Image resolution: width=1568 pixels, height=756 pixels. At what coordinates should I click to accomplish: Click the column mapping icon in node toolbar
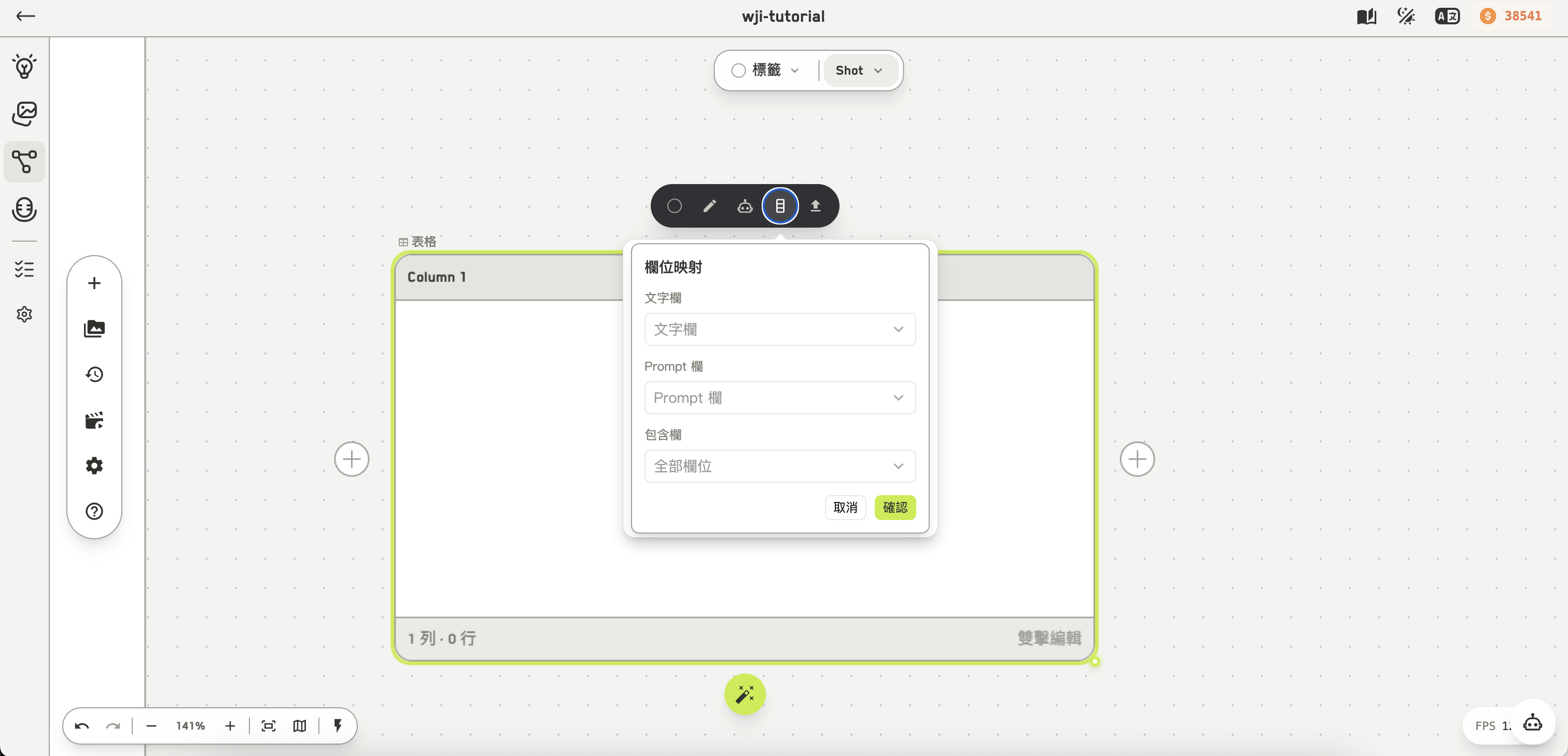(780, 206)
